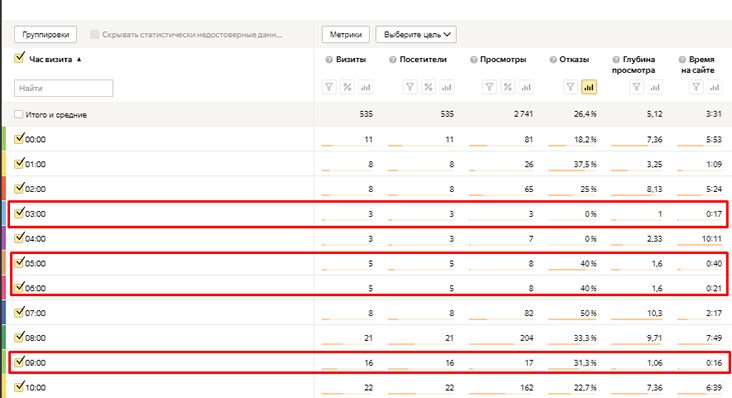Toggle the Час визита header checkbox
Viewport: 732px width, 398px height.
[x=19, y=58]
